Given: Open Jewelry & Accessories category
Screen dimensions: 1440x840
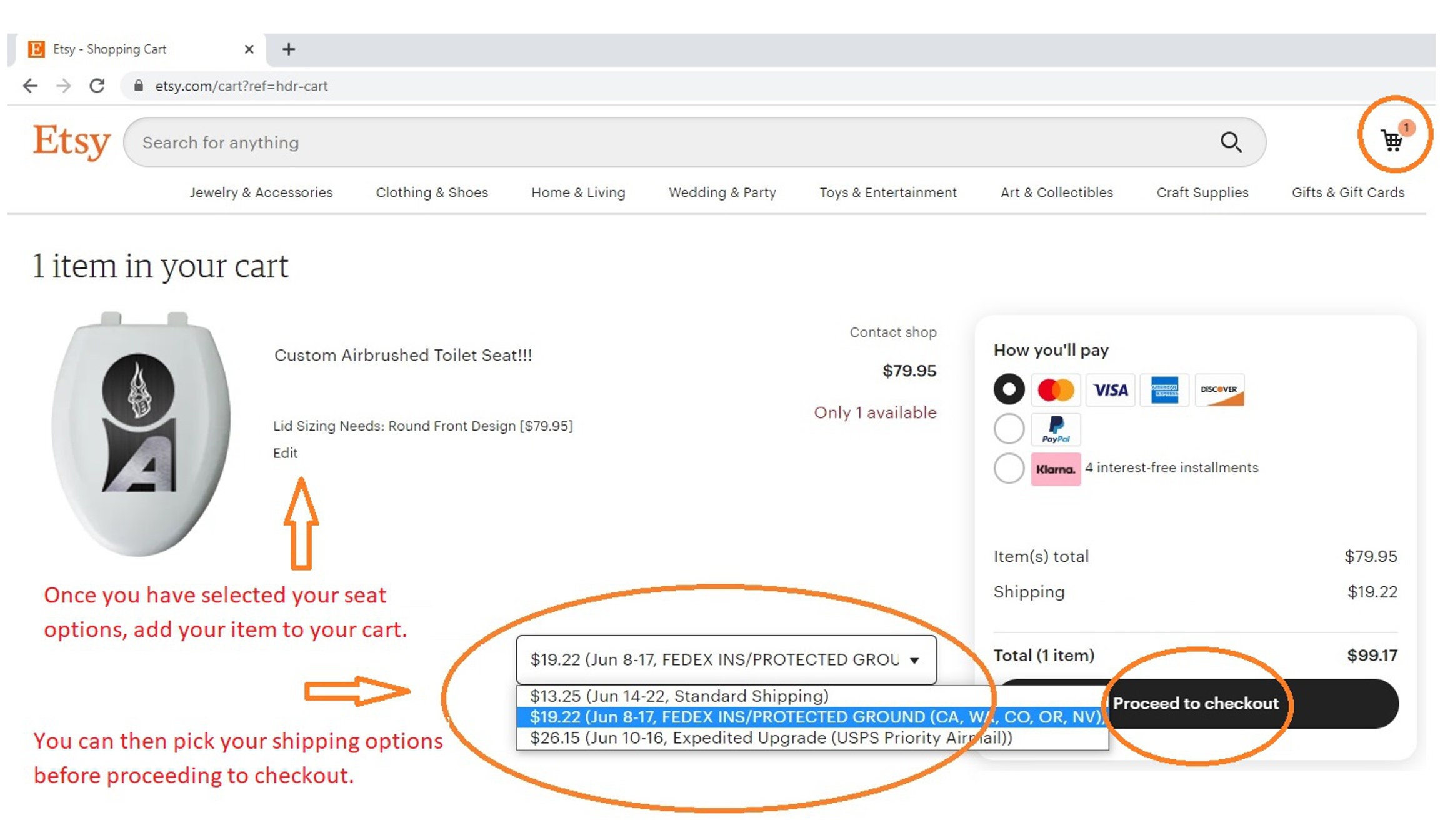Looking at the screenshot, I should (261, 192).
